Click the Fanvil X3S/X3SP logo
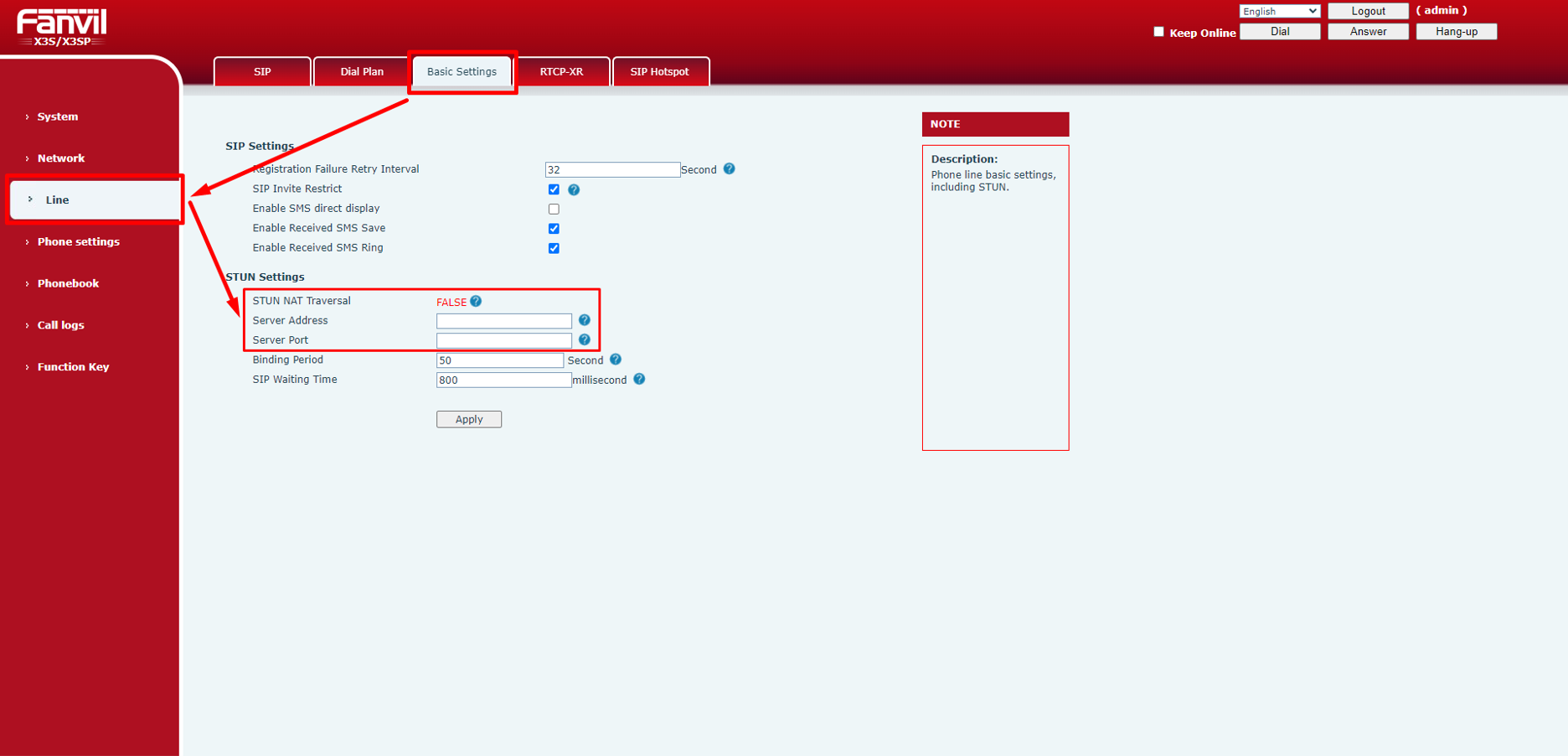Image resolution: width=1568 pixels, height=756 pixels. pos(62,28)
